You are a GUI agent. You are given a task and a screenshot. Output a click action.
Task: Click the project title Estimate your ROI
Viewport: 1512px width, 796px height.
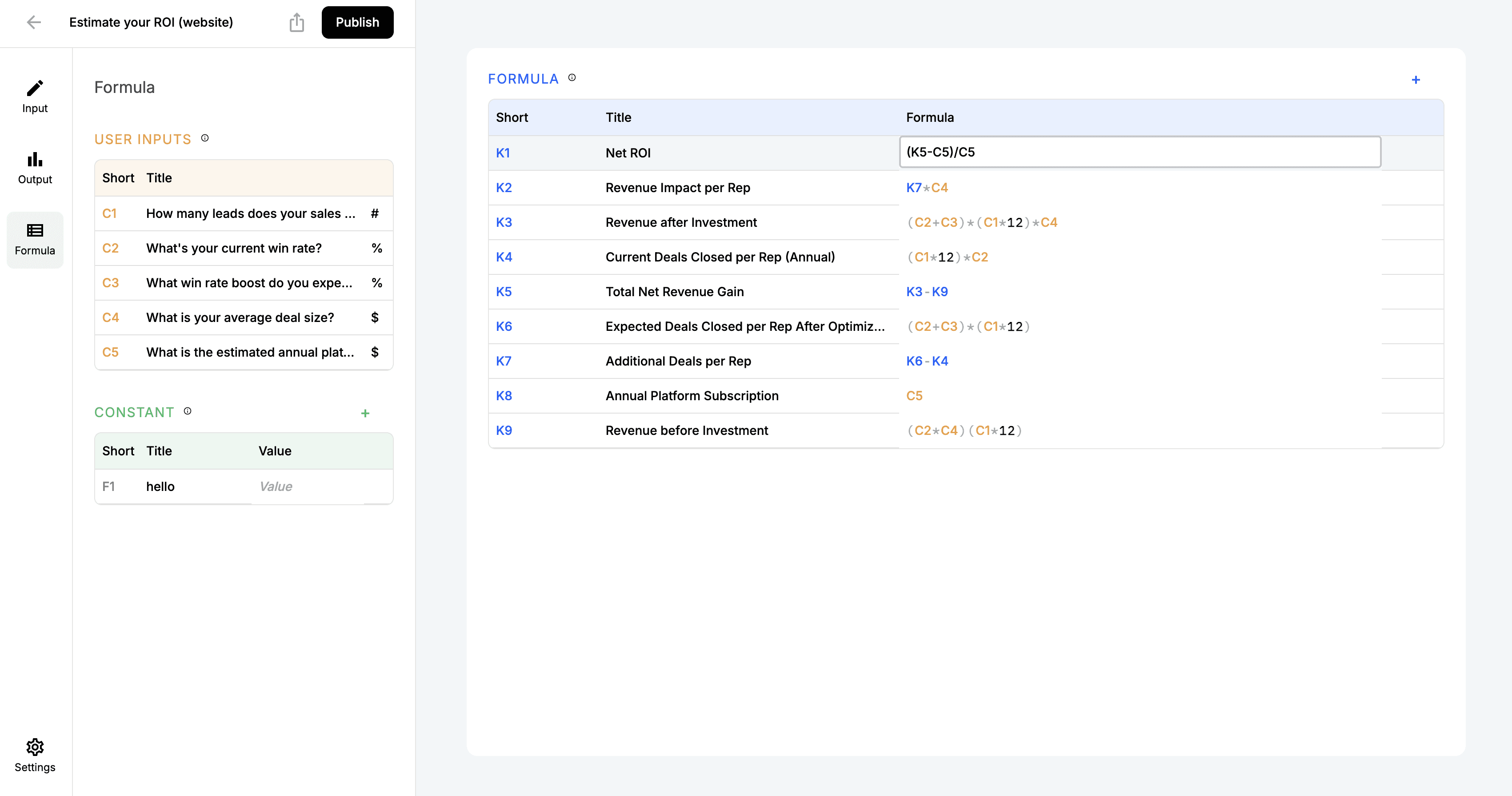[x=151, y=22]
